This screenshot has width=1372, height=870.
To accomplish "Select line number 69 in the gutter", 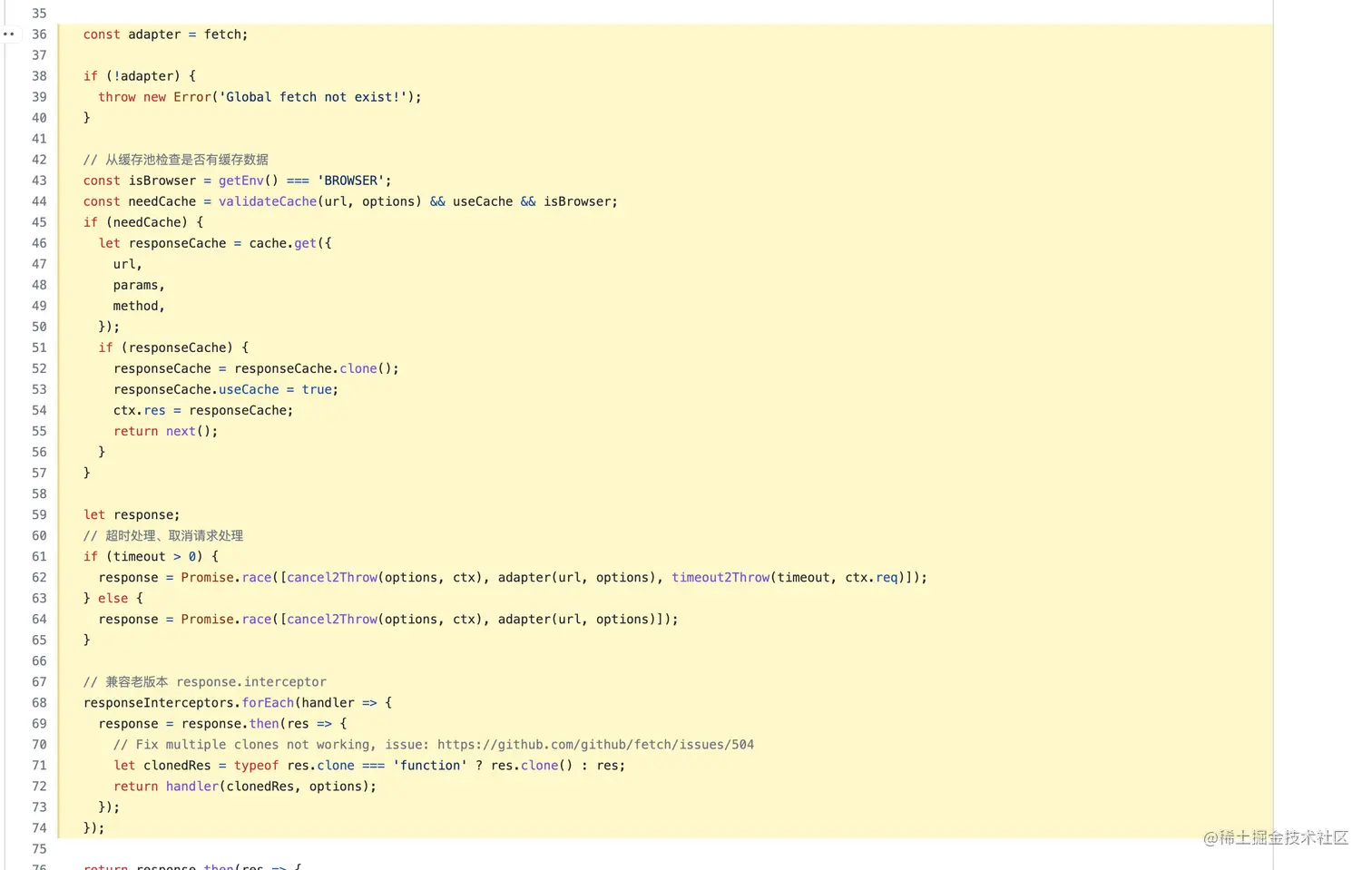I will point(39,723).
